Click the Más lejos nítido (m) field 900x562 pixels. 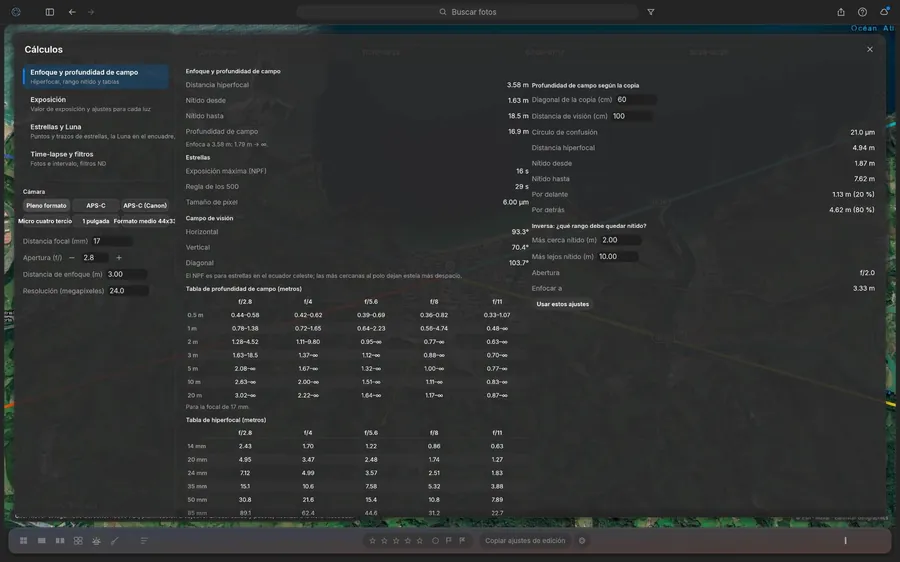click(618, 257)
